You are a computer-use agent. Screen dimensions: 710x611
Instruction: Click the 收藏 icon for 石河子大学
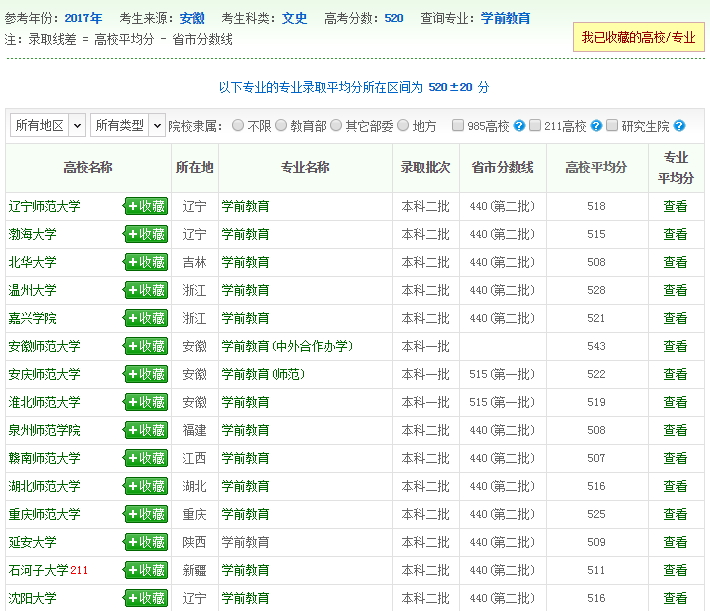click(145, 570)
